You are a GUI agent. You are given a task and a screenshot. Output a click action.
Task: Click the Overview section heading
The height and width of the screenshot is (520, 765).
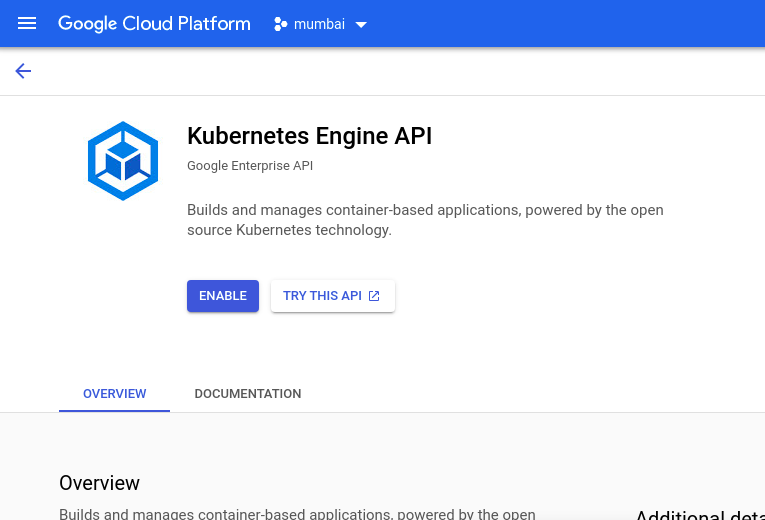click(100, 483)
